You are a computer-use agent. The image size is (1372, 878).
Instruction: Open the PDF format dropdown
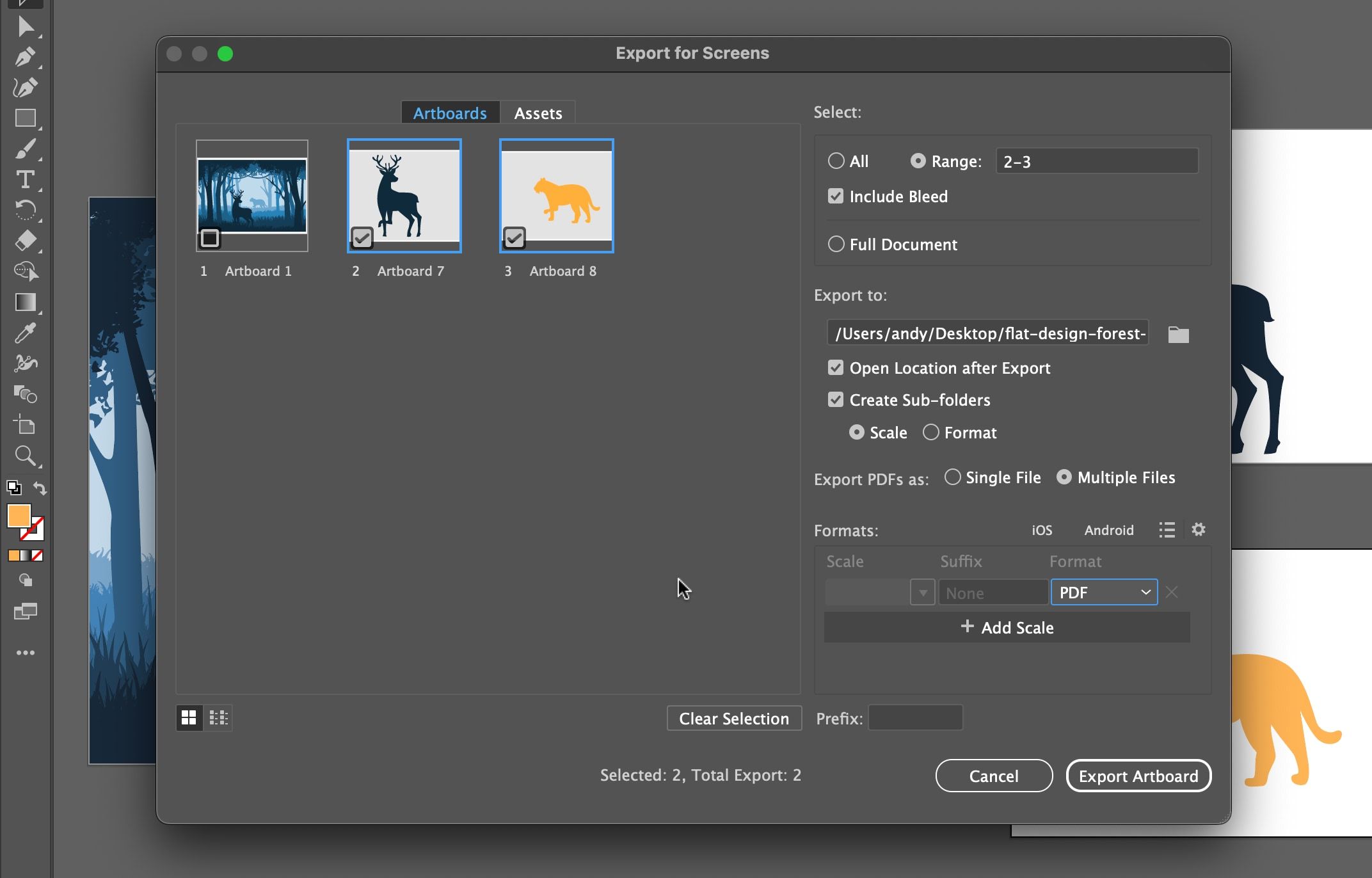click(1103, 592)
